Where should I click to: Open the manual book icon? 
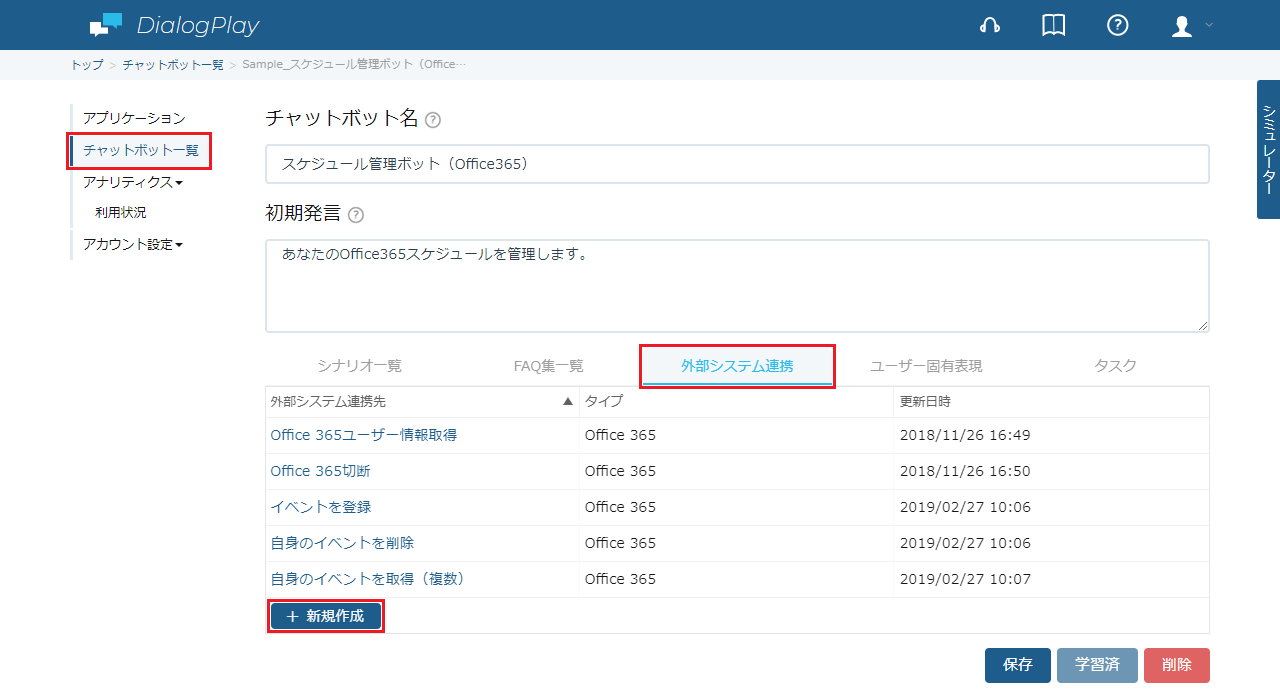[x=1054, y=26]
